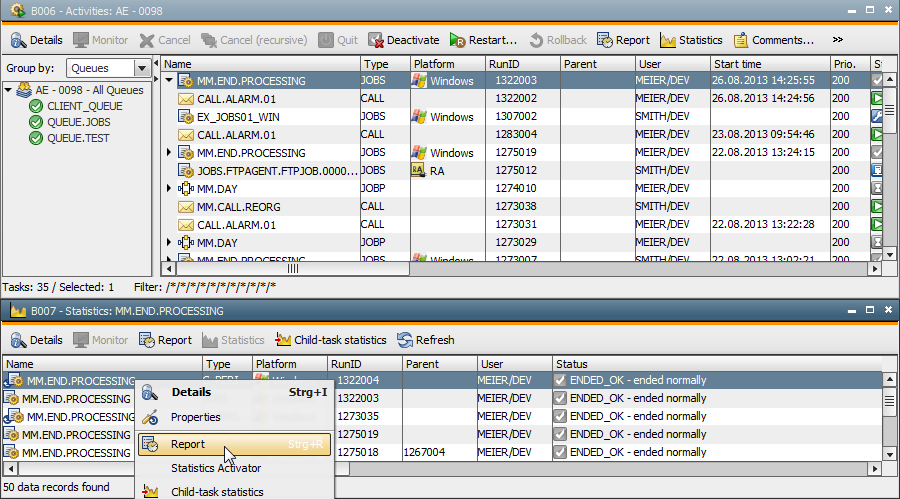This screenshot has height=499, width=900.
Task: Toggle status checkbox for RunID 1275019 statistics row
Action: 560,434
